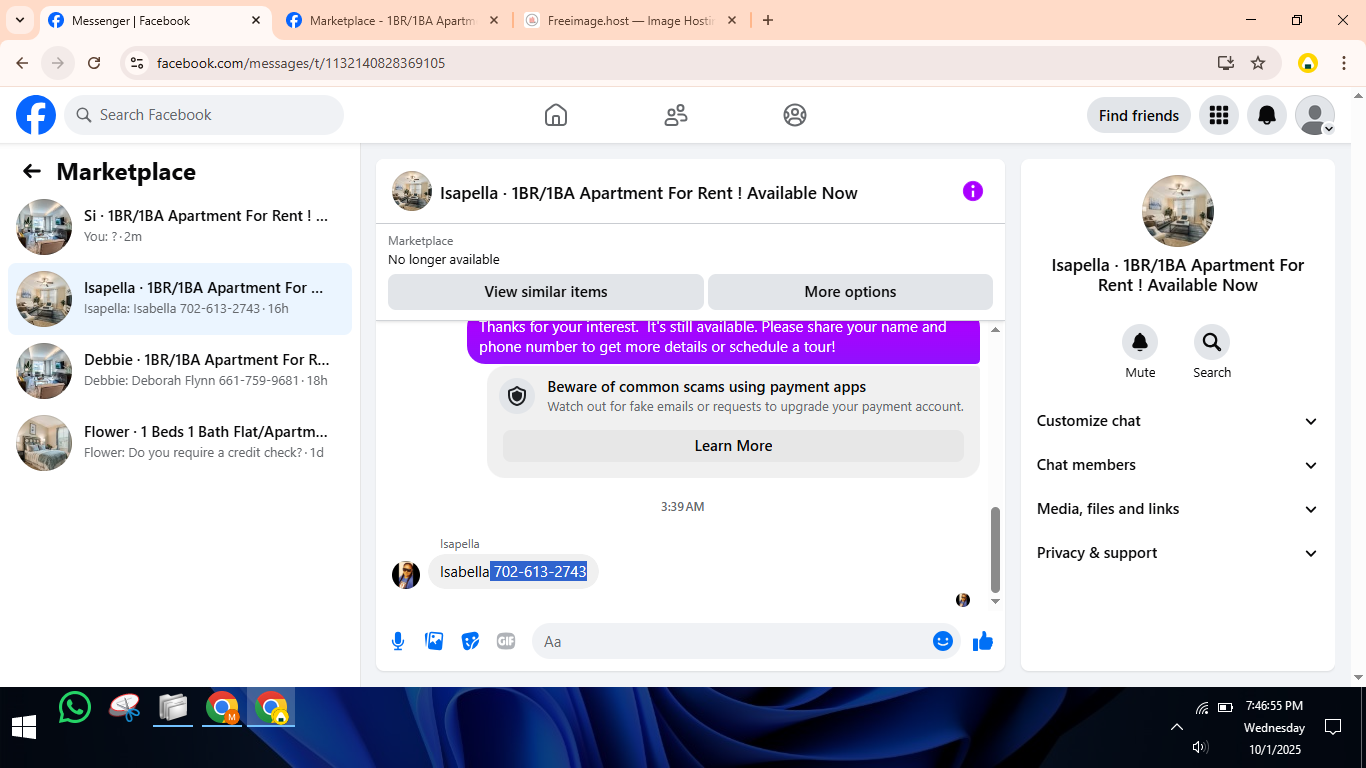Record a voice clip with microphone
The height and width of the screenshot is (768, 1366).
point(398,641)
